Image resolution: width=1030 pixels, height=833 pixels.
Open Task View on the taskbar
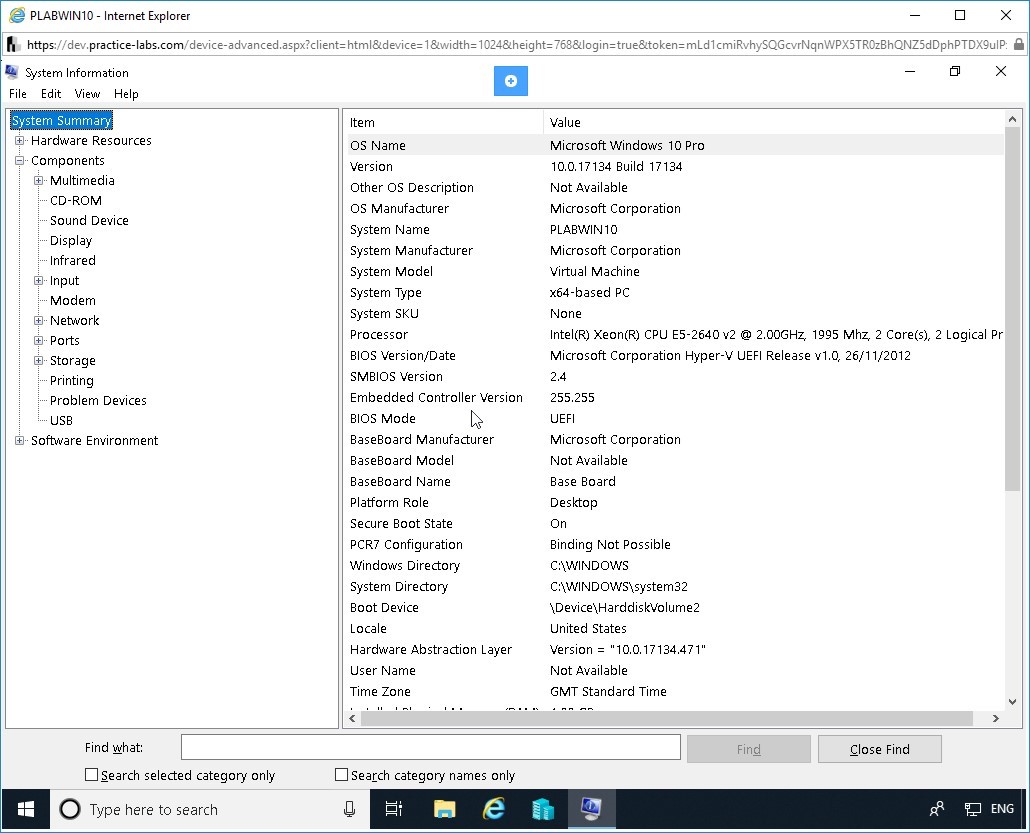pos(393,809)
